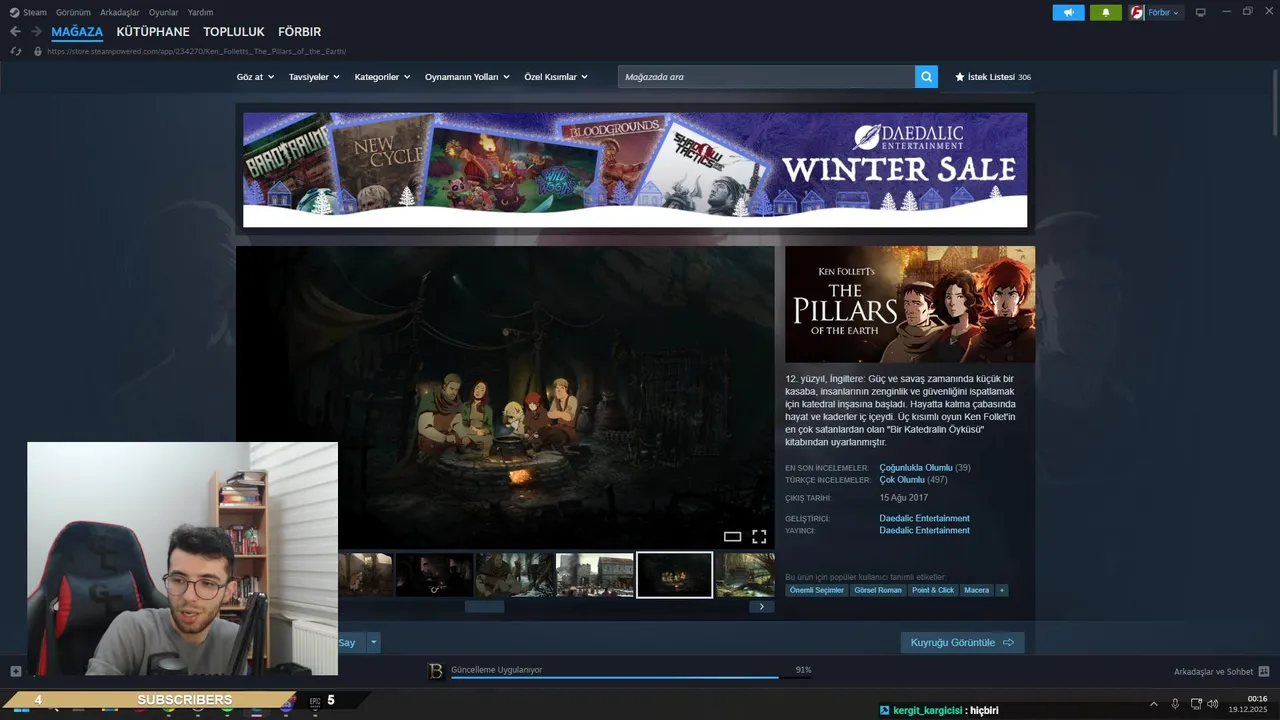Screen dimensions: 1280x720
Task: Switch to Big Picture mode icon
Action: (x=1201, y=12)
